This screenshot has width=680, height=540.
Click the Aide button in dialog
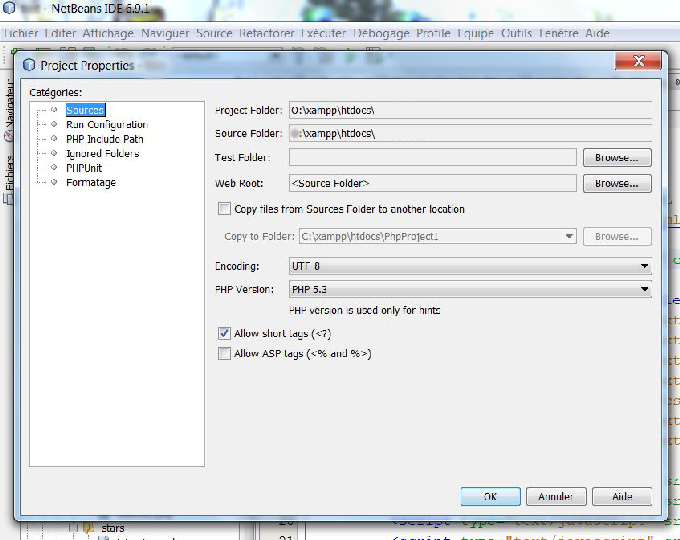coord(622,496)
